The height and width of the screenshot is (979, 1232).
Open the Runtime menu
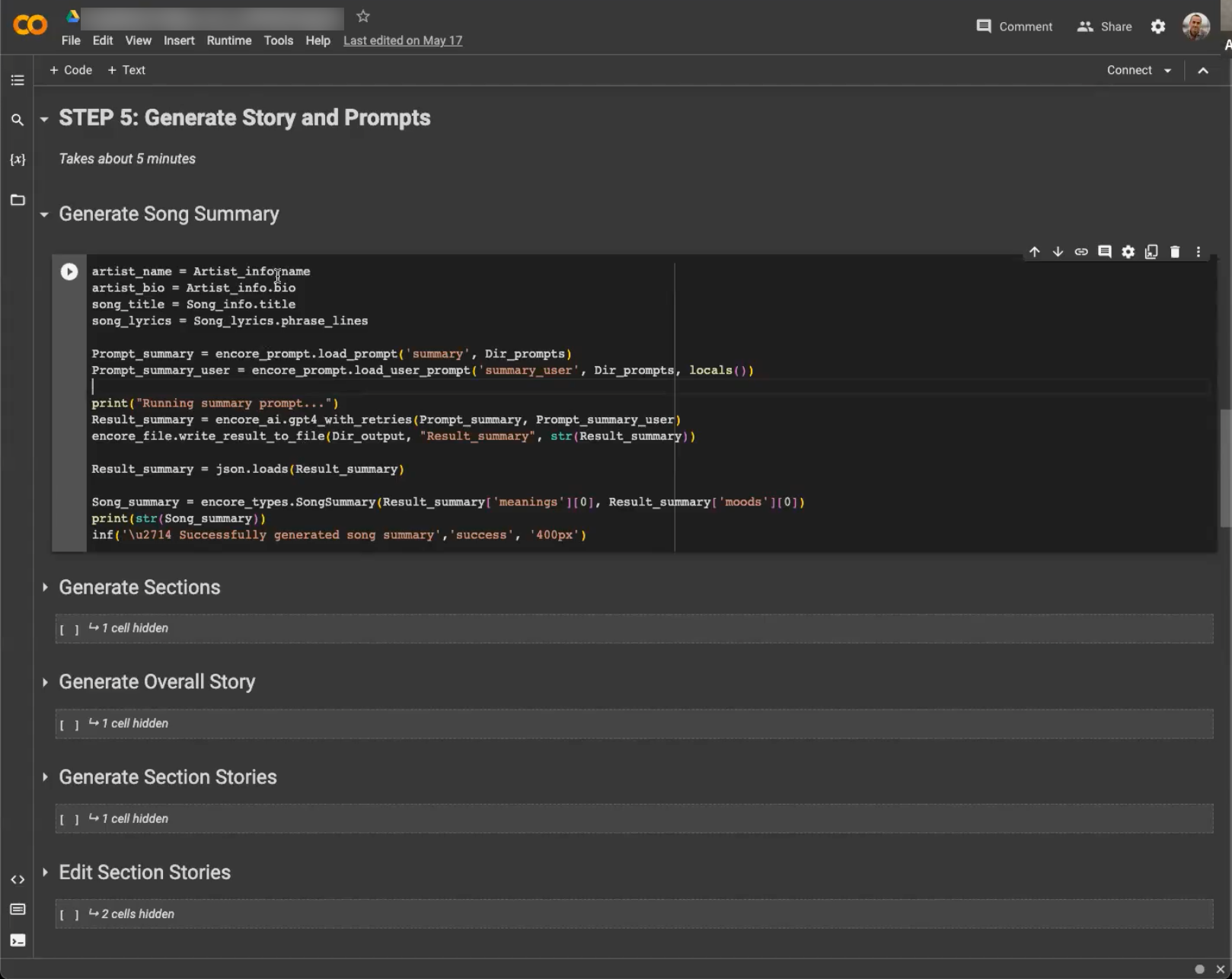228,40
